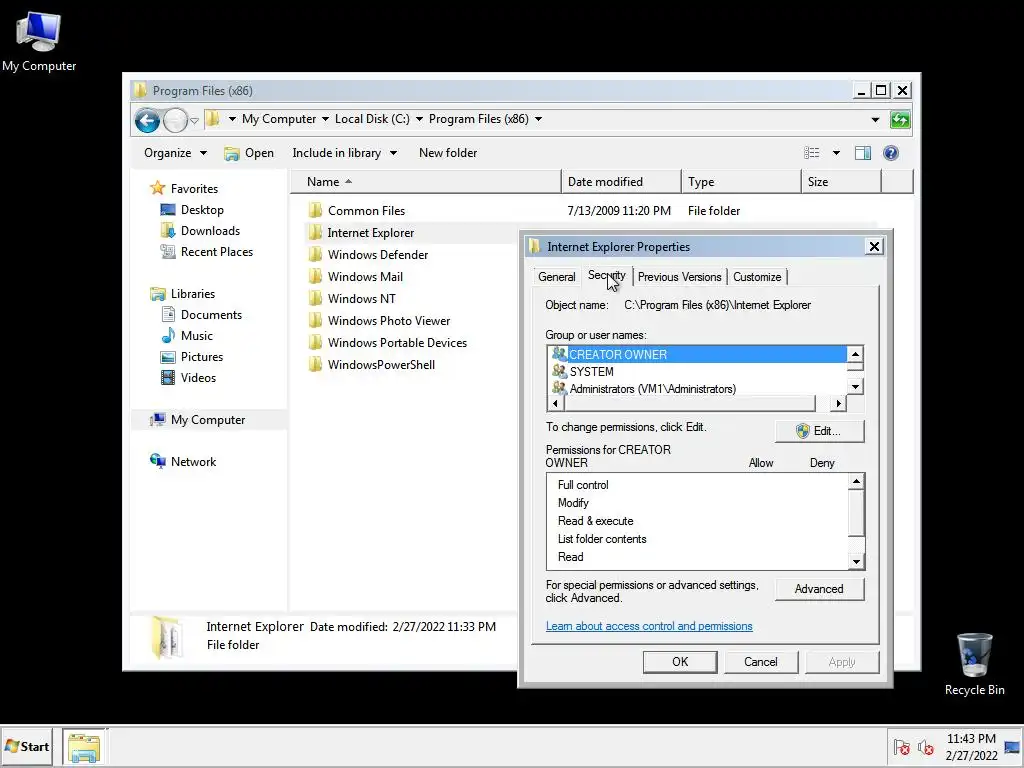
Task: Click the muted volume tray icon
Action: (x=925, y=747)
